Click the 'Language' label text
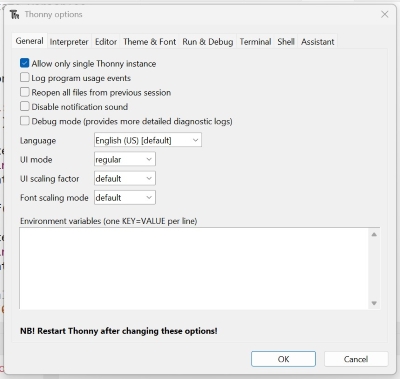Image resolution: width=400 pixels, height=379 pixels. coord(38,141)
